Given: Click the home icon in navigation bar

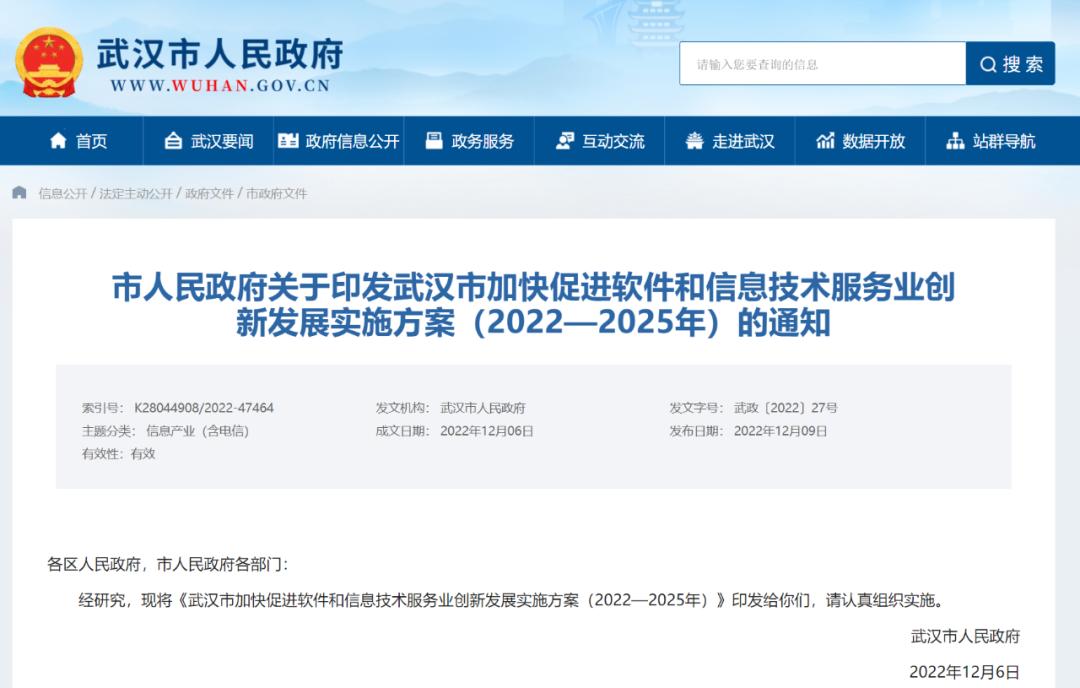Looking at the screenshot, I should [x=59, y=141].
